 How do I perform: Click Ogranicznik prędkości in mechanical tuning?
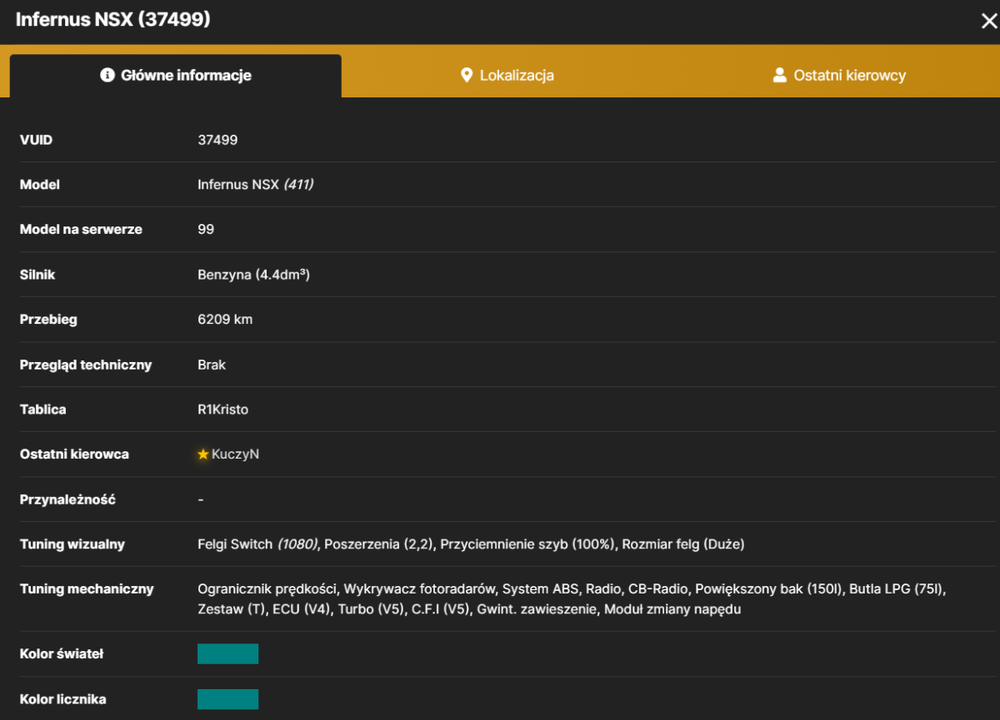[x=267, y=589]
